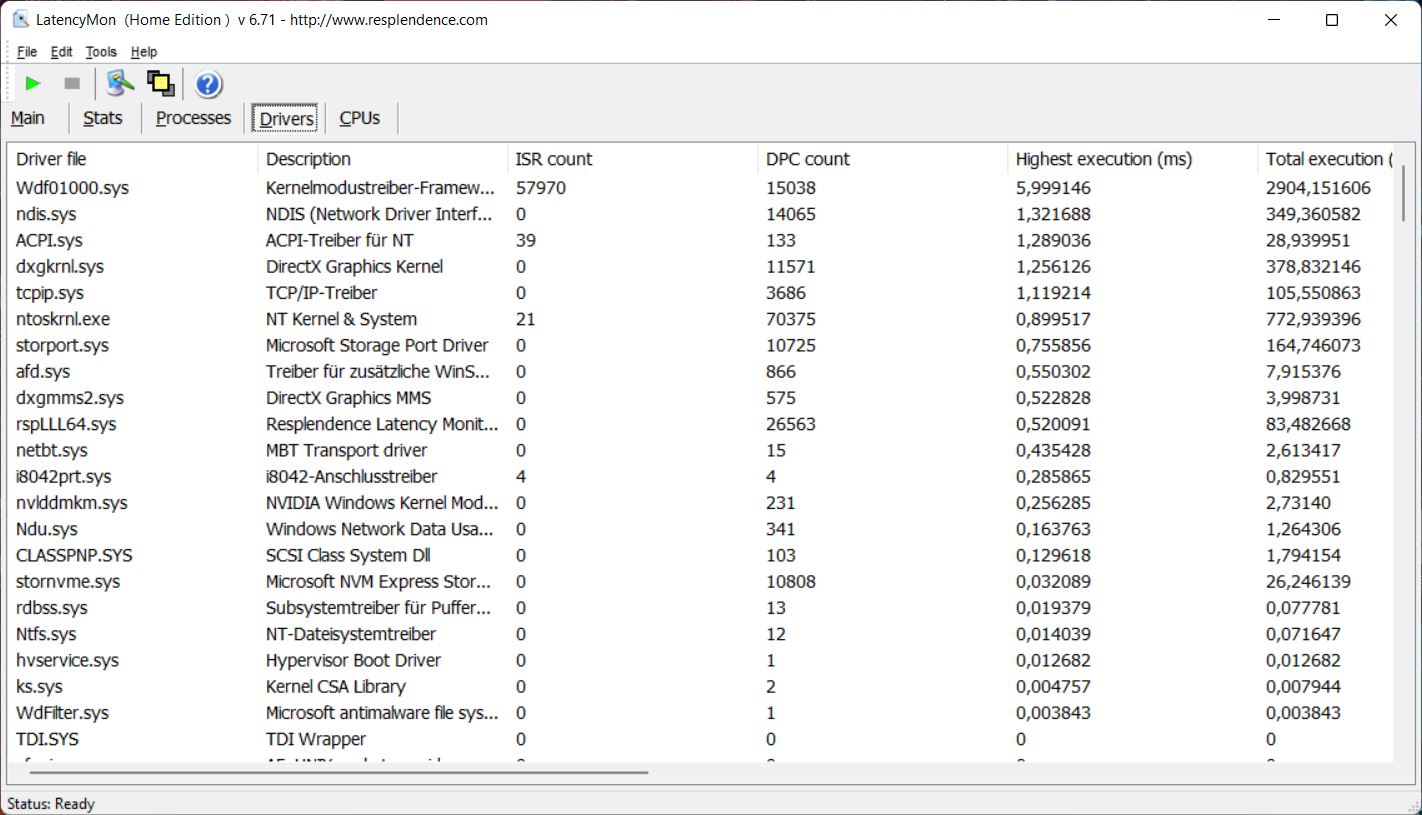Switch to the CPUs tab
Viewport: 1422px width, 815px height.
pos(360,118)
